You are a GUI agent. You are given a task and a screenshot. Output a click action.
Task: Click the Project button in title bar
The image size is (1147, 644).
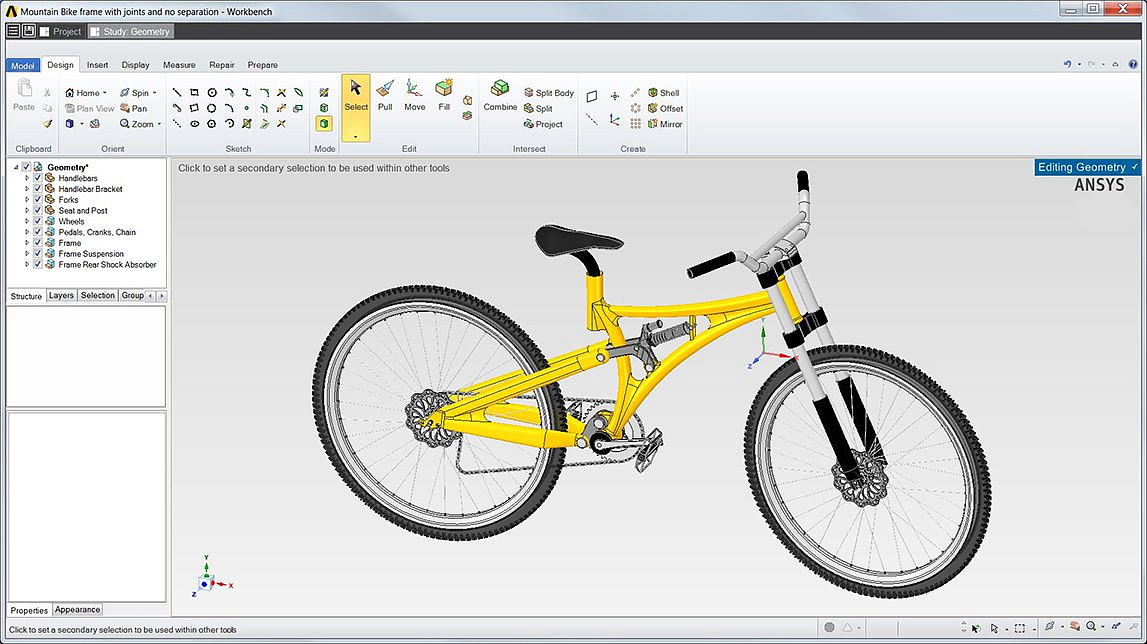pyautogui.click(x=61, y=31)
